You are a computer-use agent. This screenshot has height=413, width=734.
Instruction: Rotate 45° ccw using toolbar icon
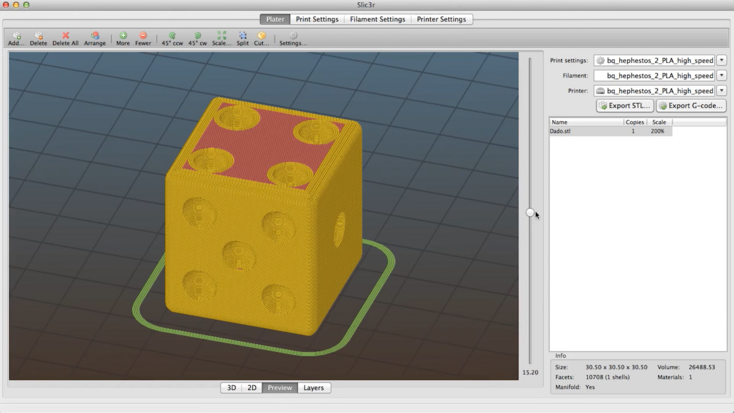pyautogui.click(x=172, y=38)
